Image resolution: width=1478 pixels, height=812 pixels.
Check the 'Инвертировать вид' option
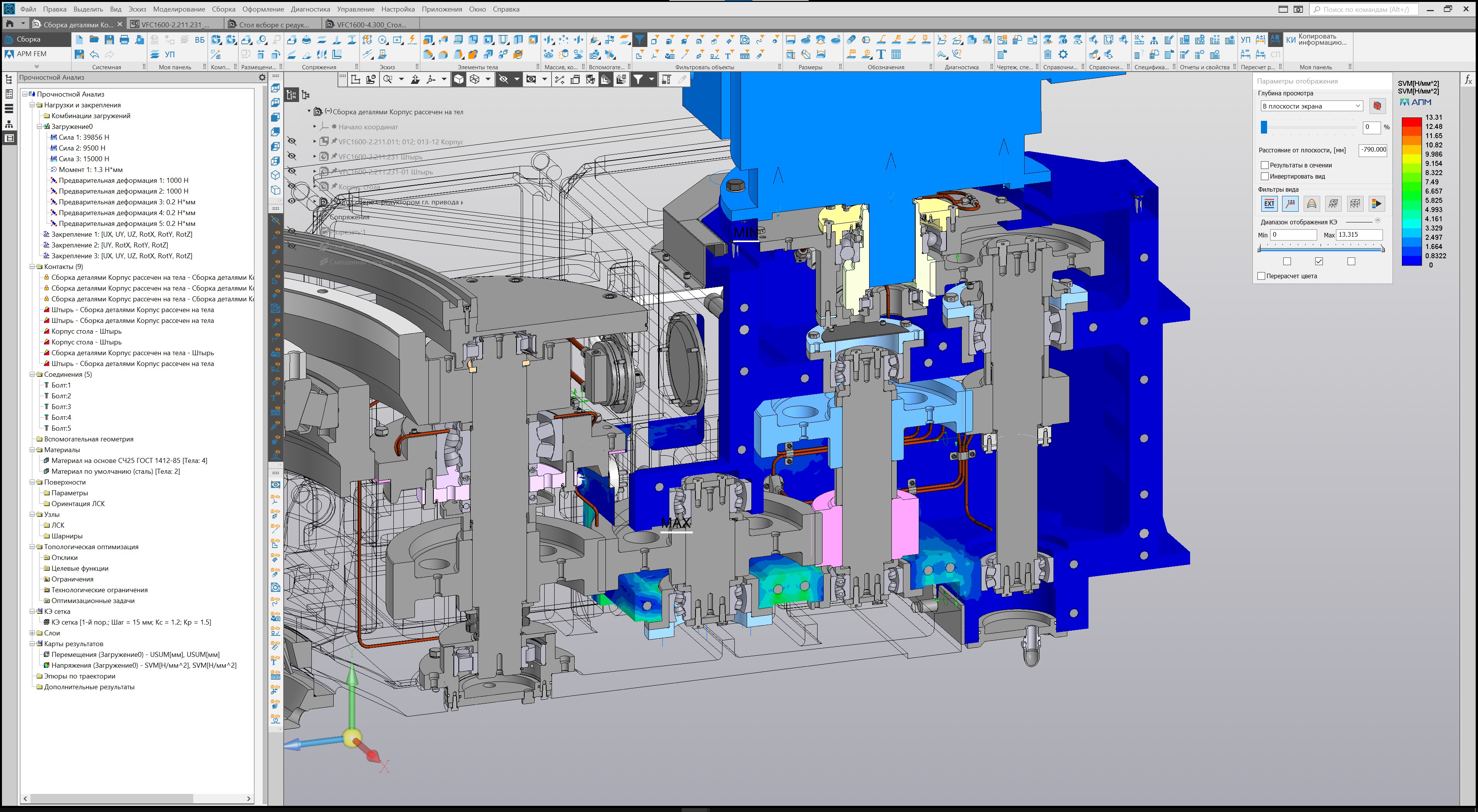pyautogui.click(x=1264, y=177)
